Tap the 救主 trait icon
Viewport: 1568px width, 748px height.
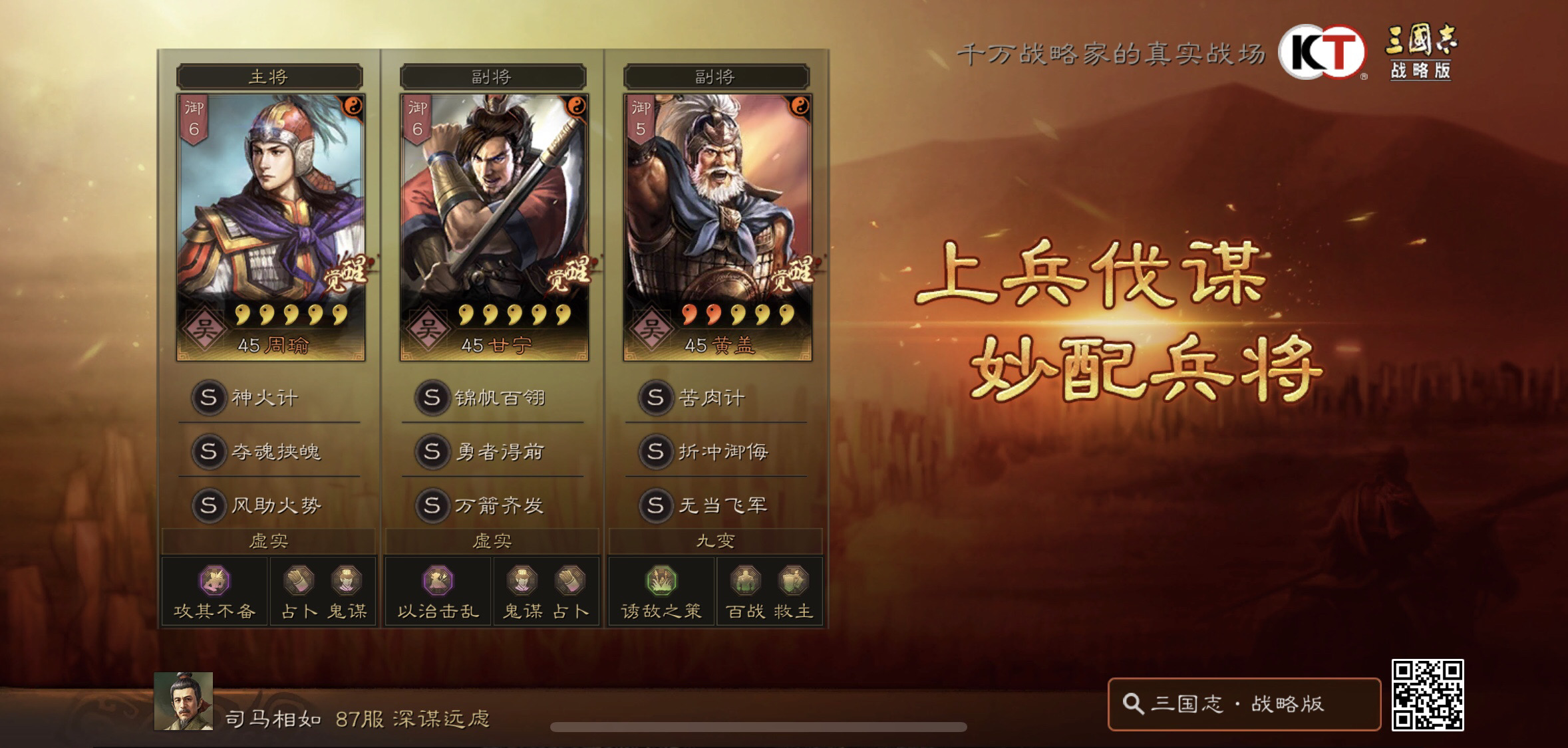pyautogui.click(x=793, y=580)
